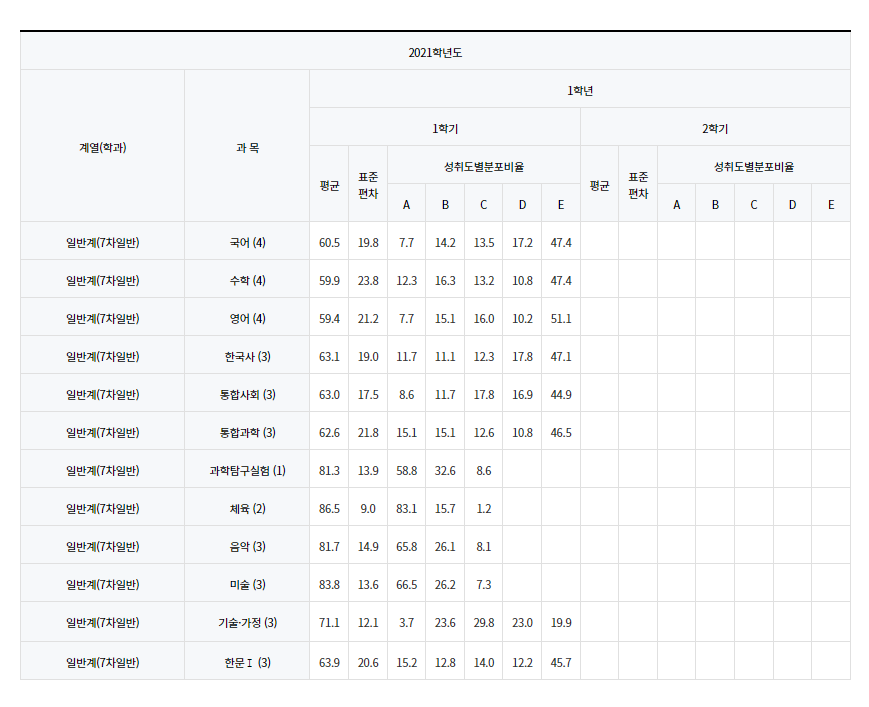Select 수학 B-grade ratio 16.3
Screen dimensions: 869x707
445,280
